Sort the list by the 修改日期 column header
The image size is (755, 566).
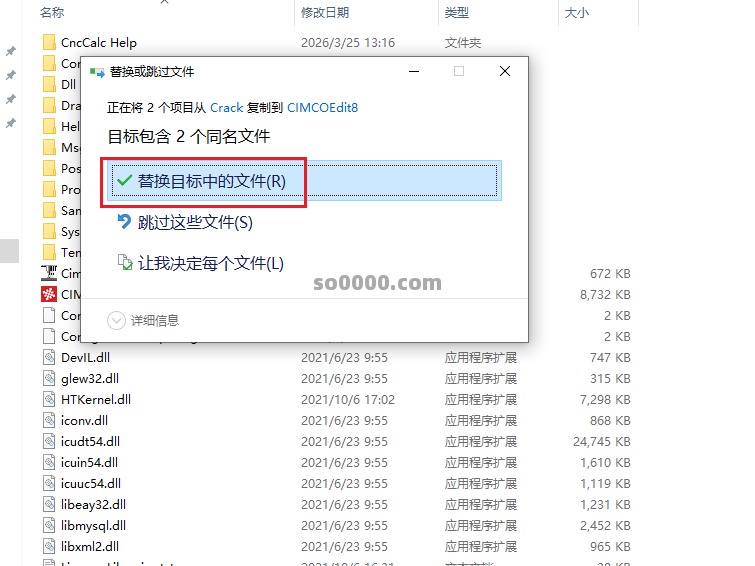pyautogui.click(x=325, y=13)
